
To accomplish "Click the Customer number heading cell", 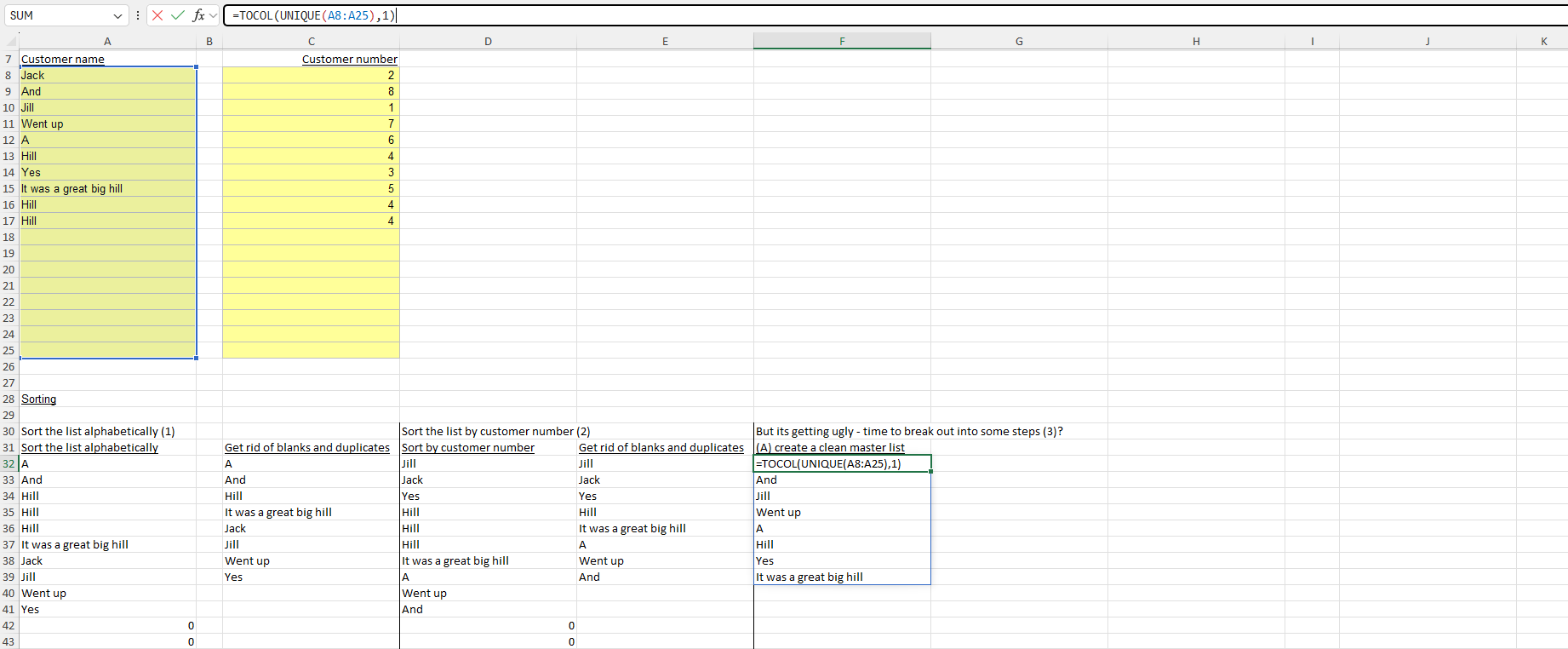I will (x=311, y=59).
